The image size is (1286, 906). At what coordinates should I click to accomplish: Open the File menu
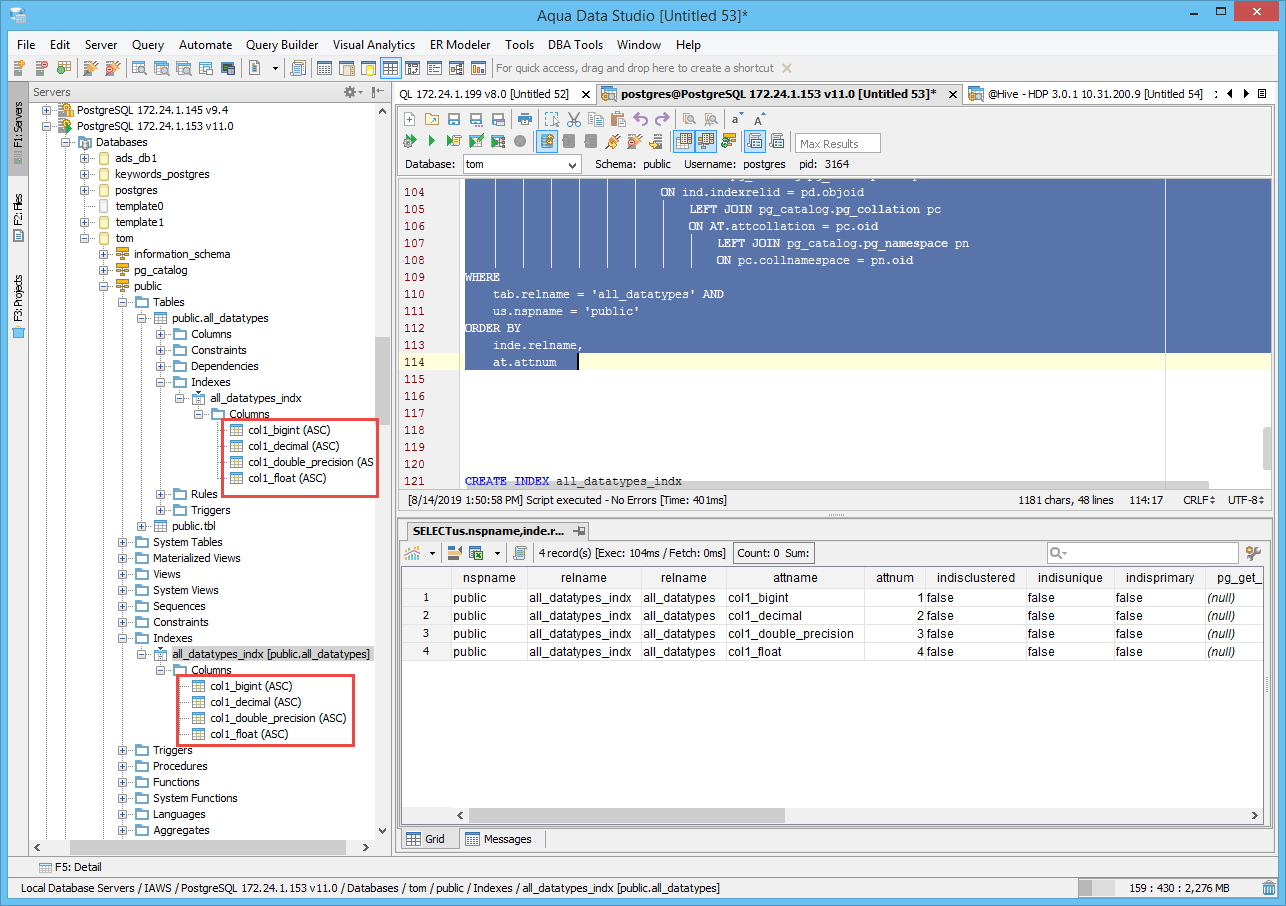coord(26,45)
